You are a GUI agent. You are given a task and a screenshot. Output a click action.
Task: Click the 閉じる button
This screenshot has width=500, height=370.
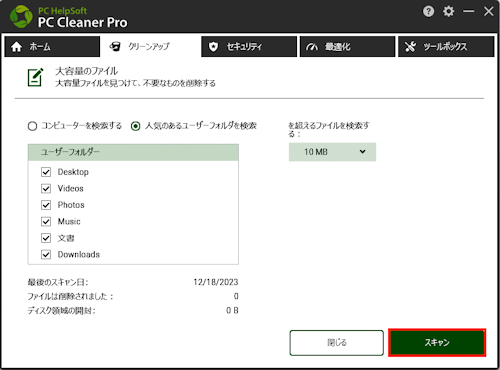tap(337, 343)
